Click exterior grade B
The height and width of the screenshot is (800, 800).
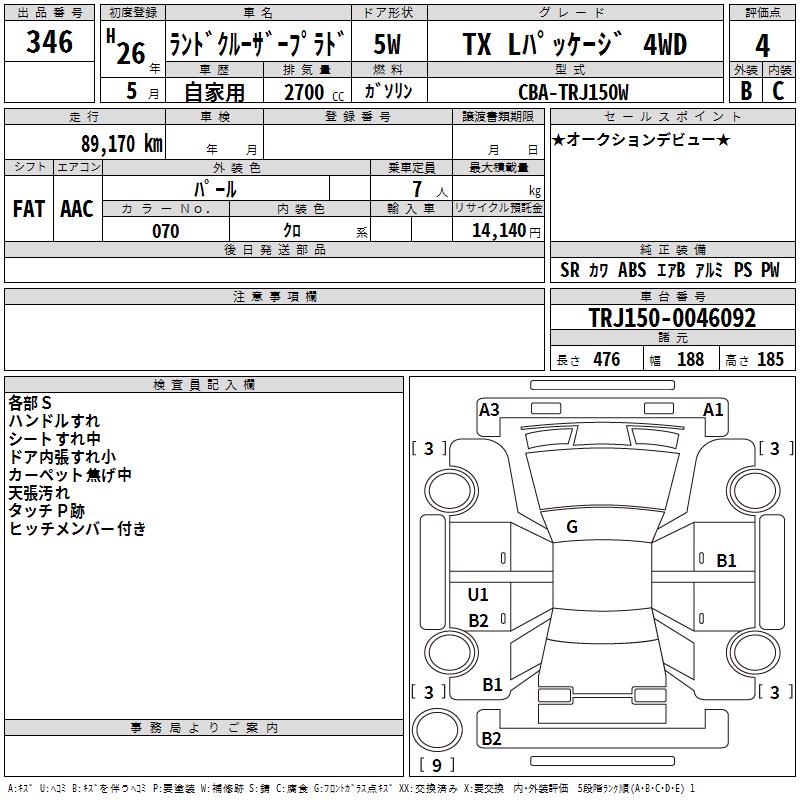click(x=746, y=91)
